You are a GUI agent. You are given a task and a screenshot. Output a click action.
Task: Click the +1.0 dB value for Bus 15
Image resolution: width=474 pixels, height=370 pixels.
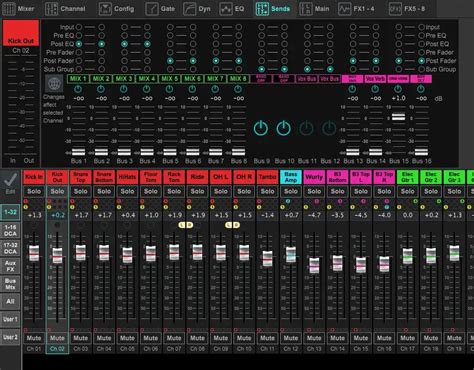click(x=398, y=98)
